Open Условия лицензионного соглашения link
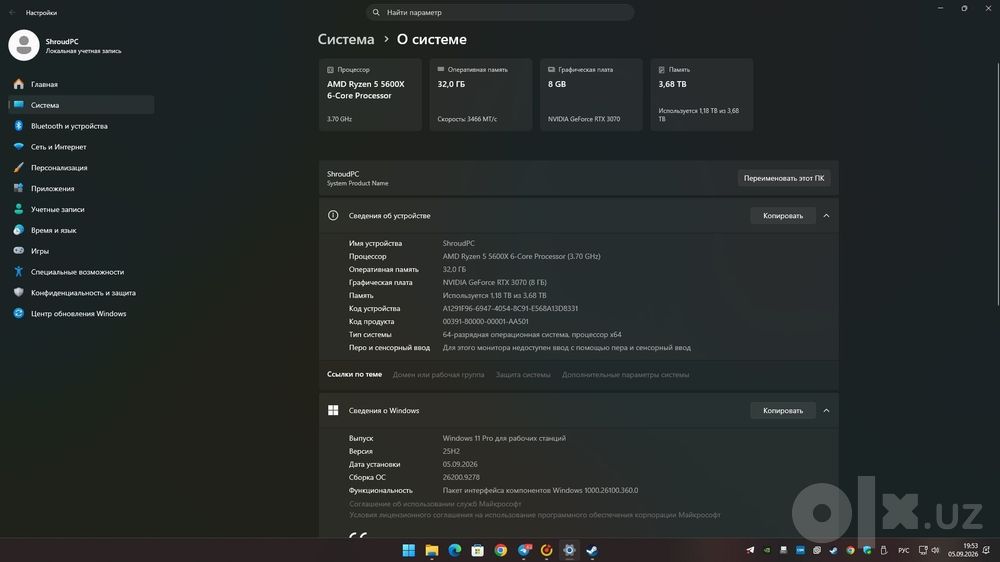Screen dimensions: 1000x562 point(534,515)
